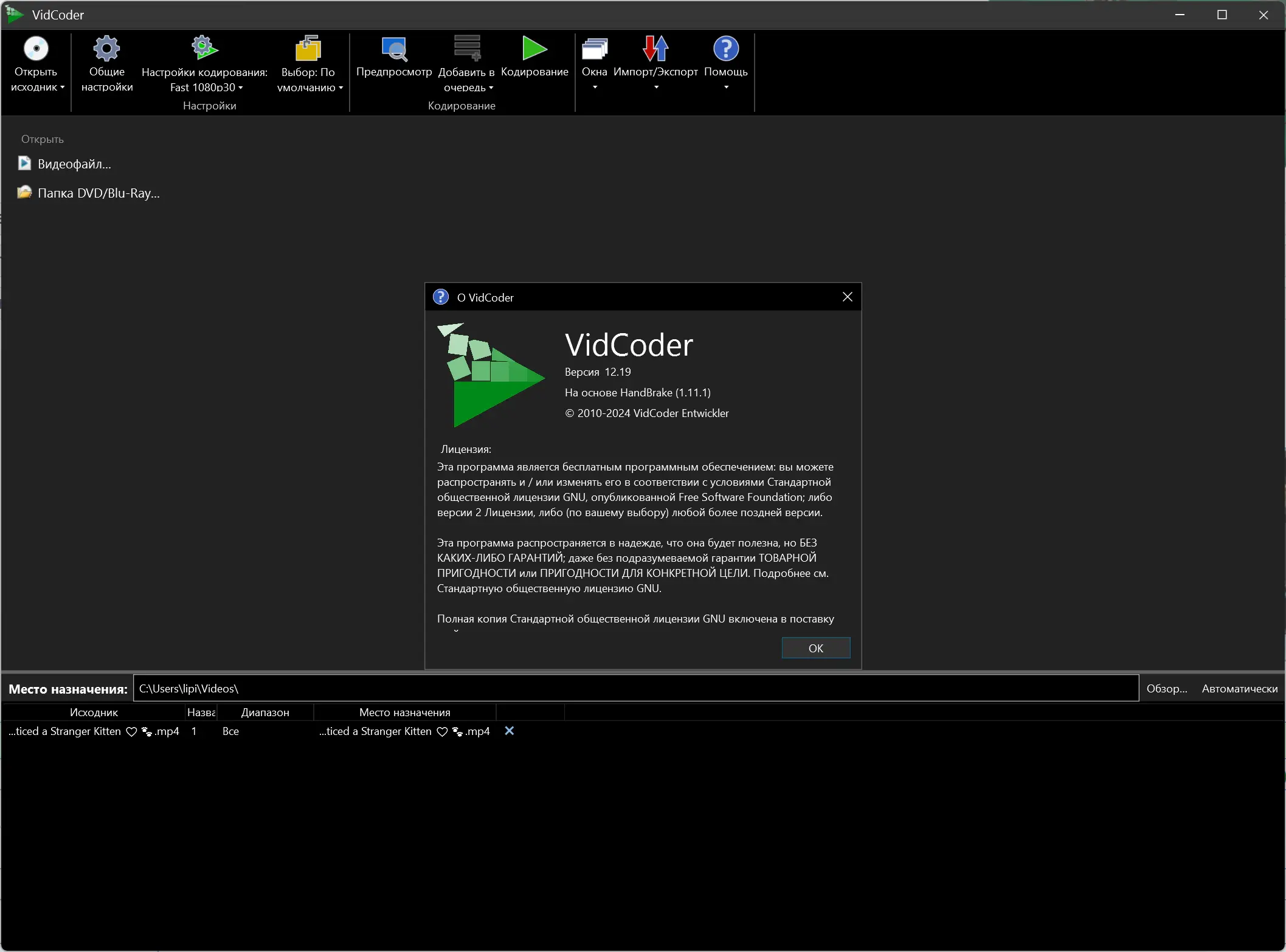1286x952 pixels.
Task: Click the Import/Export arrows icon
Action: (655, 49)
